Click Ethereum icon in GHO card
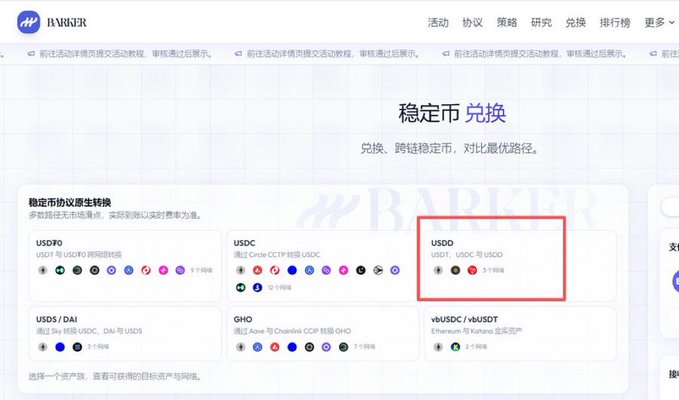The height and width of the screenshot is (400, 679). tap(240, 347)
